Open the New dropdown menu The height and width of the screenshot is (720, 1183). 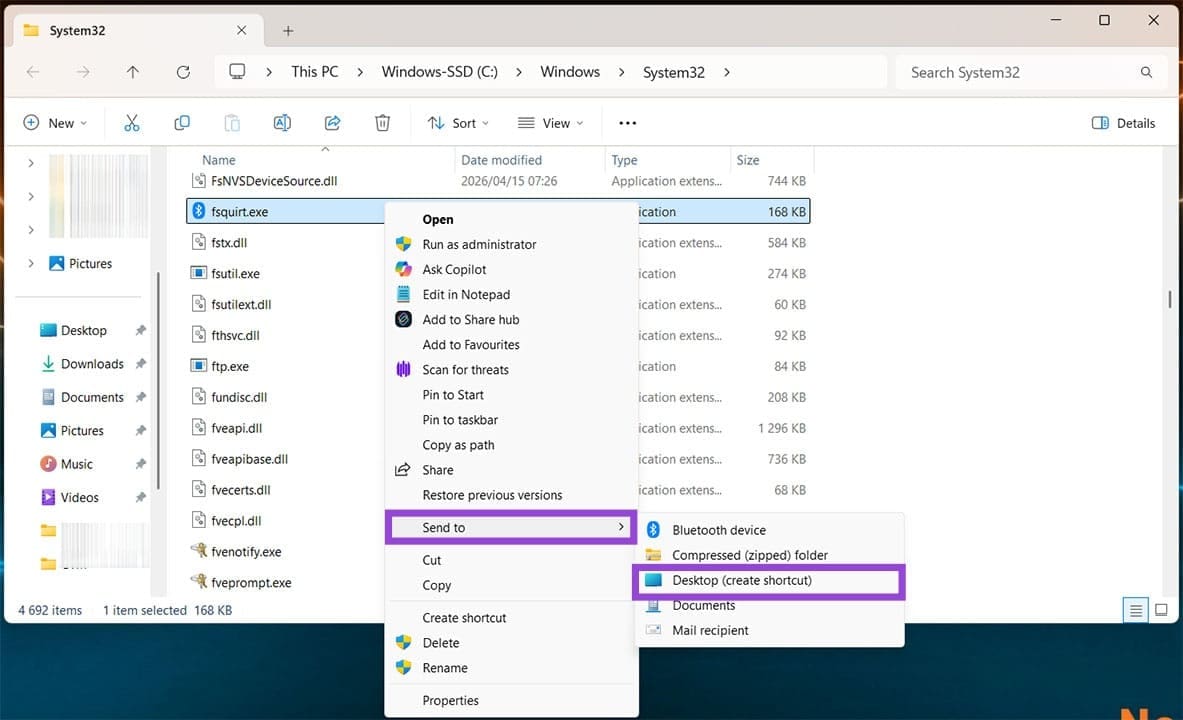pyautogui.click(x=55, y=122)
